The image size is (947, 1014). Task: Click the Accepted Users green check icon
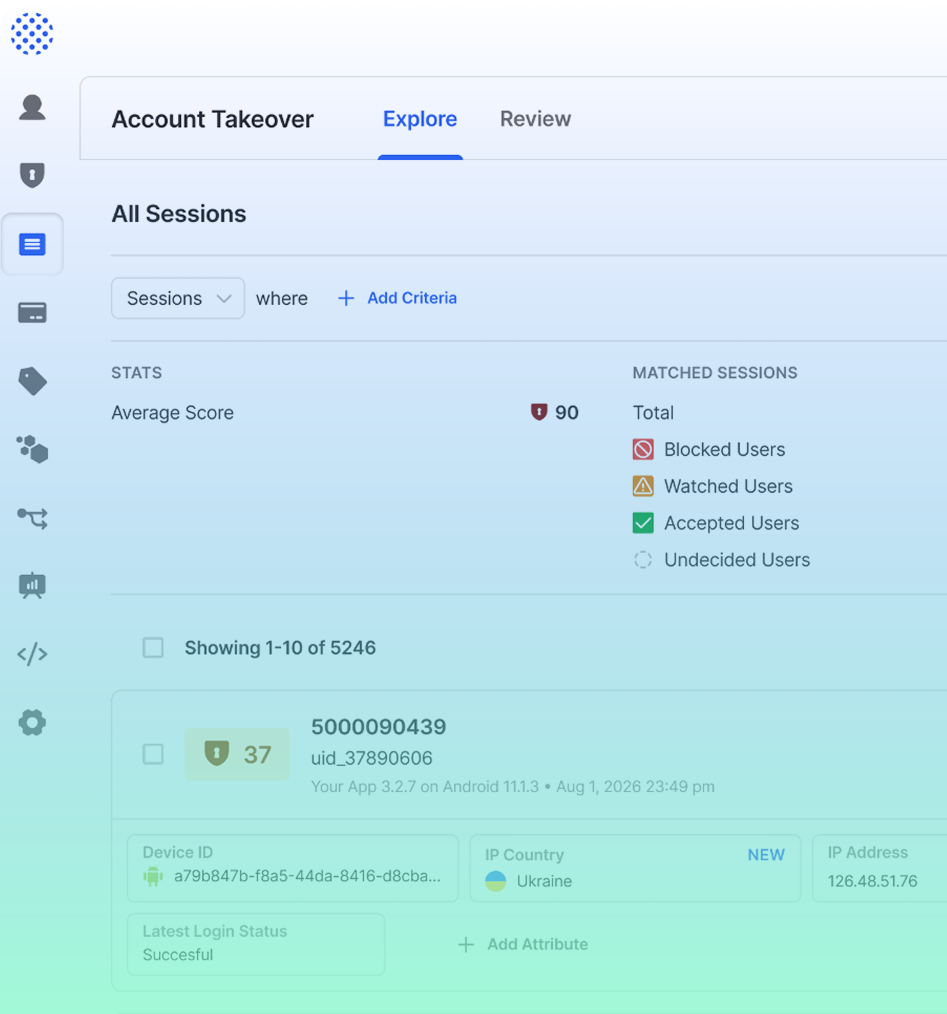tap(643, 523)
